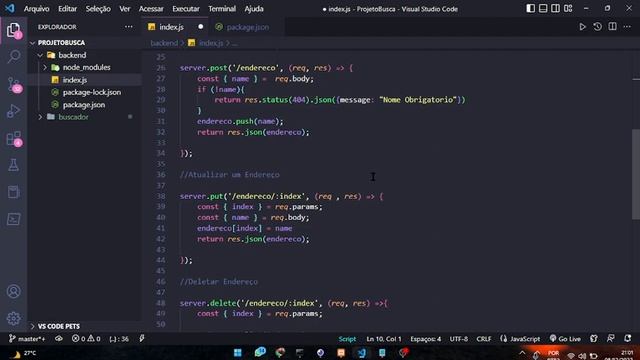Viewport: 640px width, 360px height.
Task: Open the Explorer view in activity bar
Action: coord(13,30)
